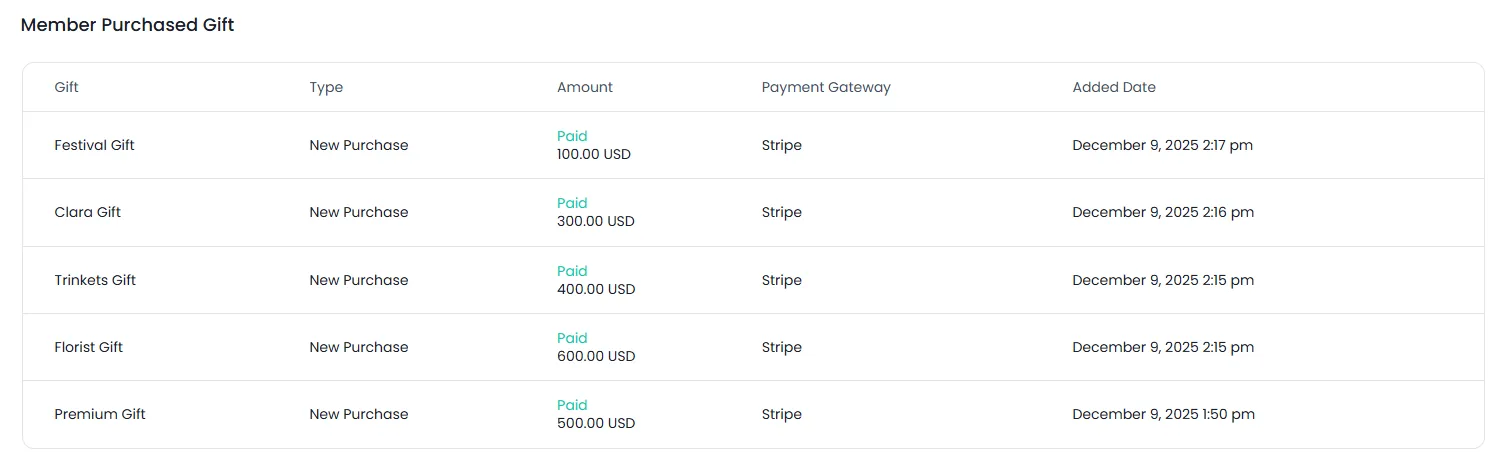
Task: Click the 400.00 USD amount
Action: click(596, 289)
